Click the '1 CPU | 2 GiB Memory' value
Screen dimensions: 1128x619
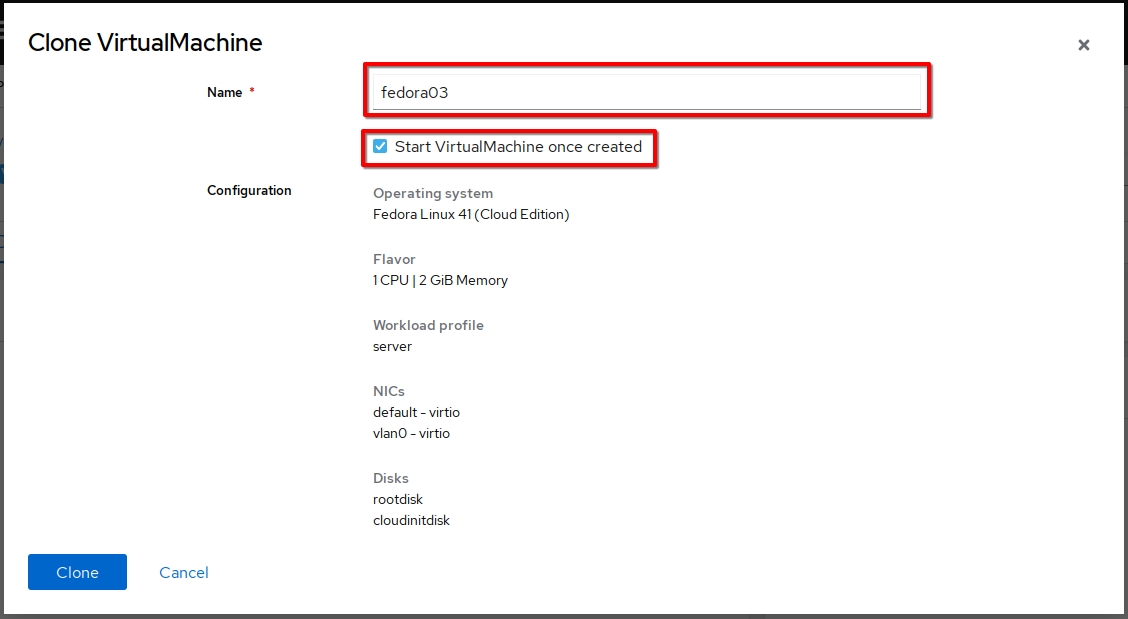point(440,281)
